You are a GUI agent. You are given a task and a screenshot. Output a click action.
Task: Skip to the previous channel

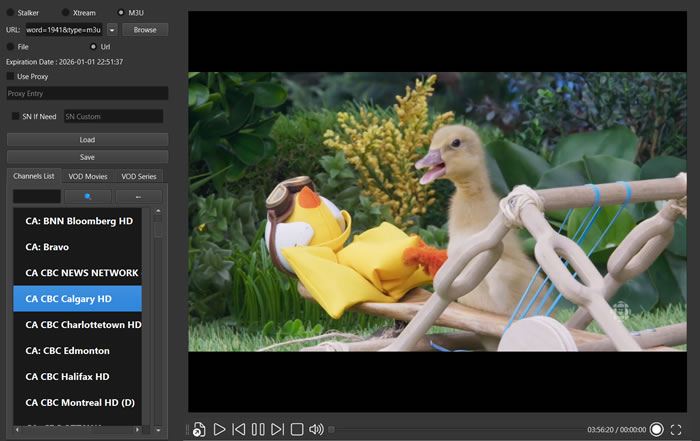239,429
